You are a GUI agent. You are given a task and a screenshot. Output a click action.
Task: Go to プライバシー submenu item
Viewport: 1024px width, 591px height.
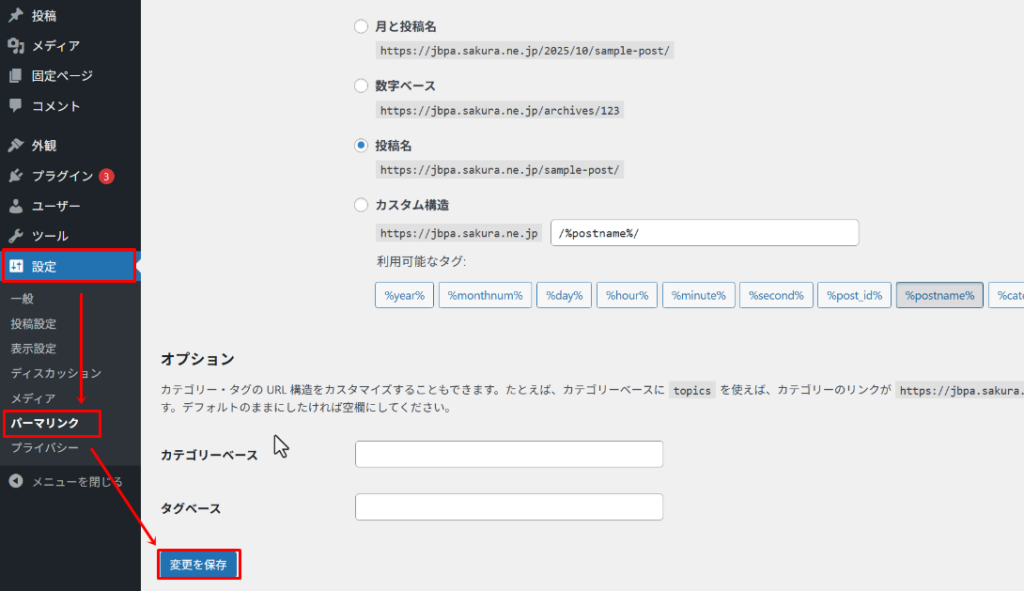click(x=45, y=448)
